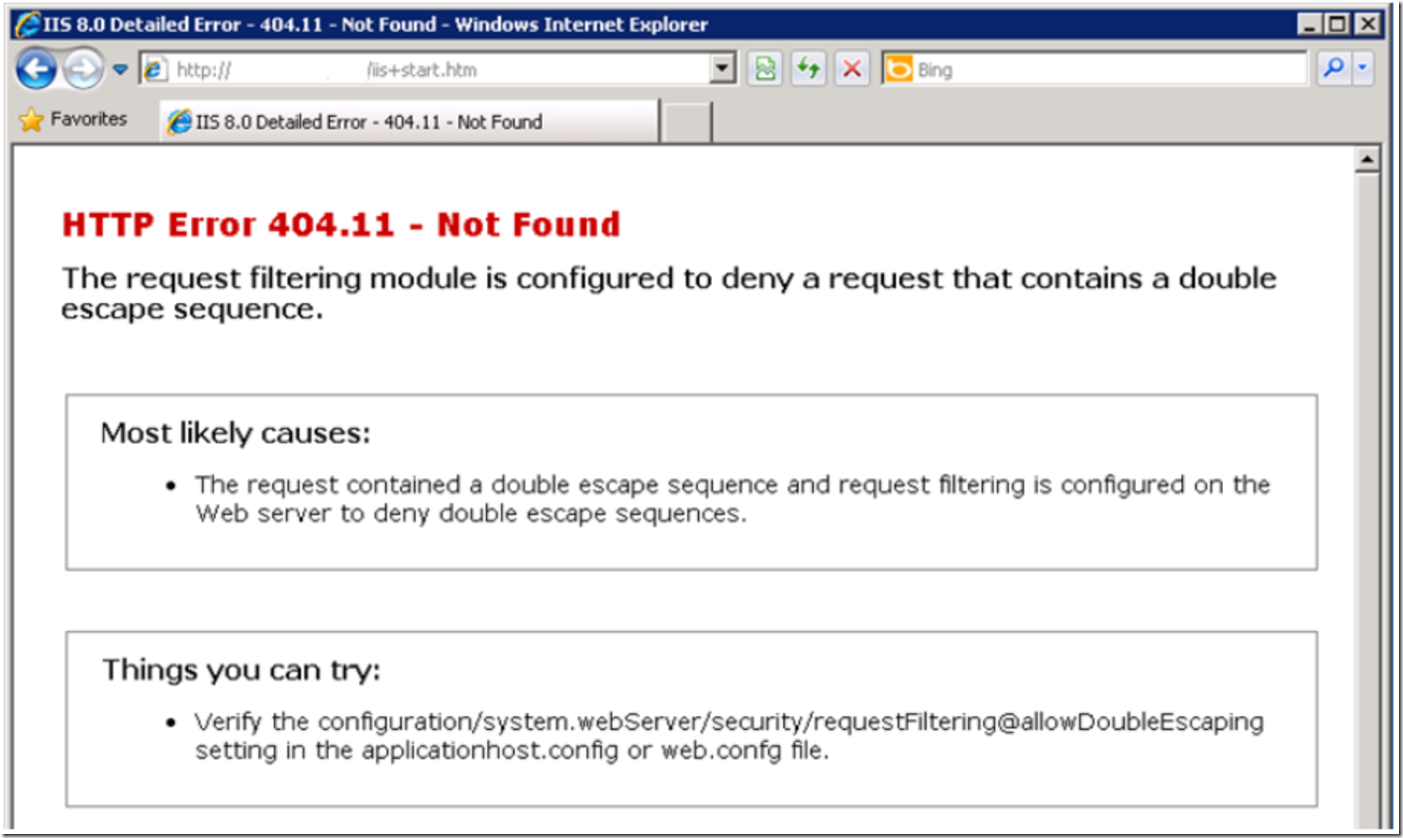This screenshot has width=1403, height=838.
Task: Click the address bar URL field
Action: 436,69
